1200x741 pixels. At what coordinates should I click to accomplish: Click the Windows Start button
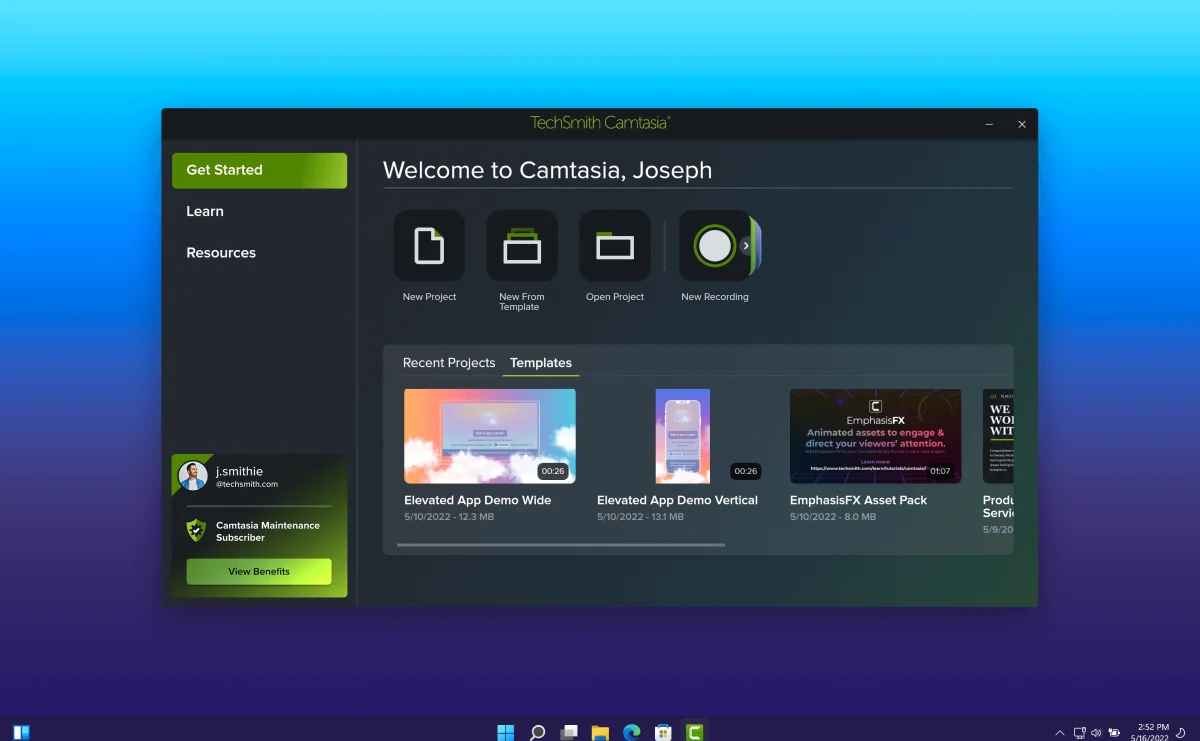[x=506, y=732]
